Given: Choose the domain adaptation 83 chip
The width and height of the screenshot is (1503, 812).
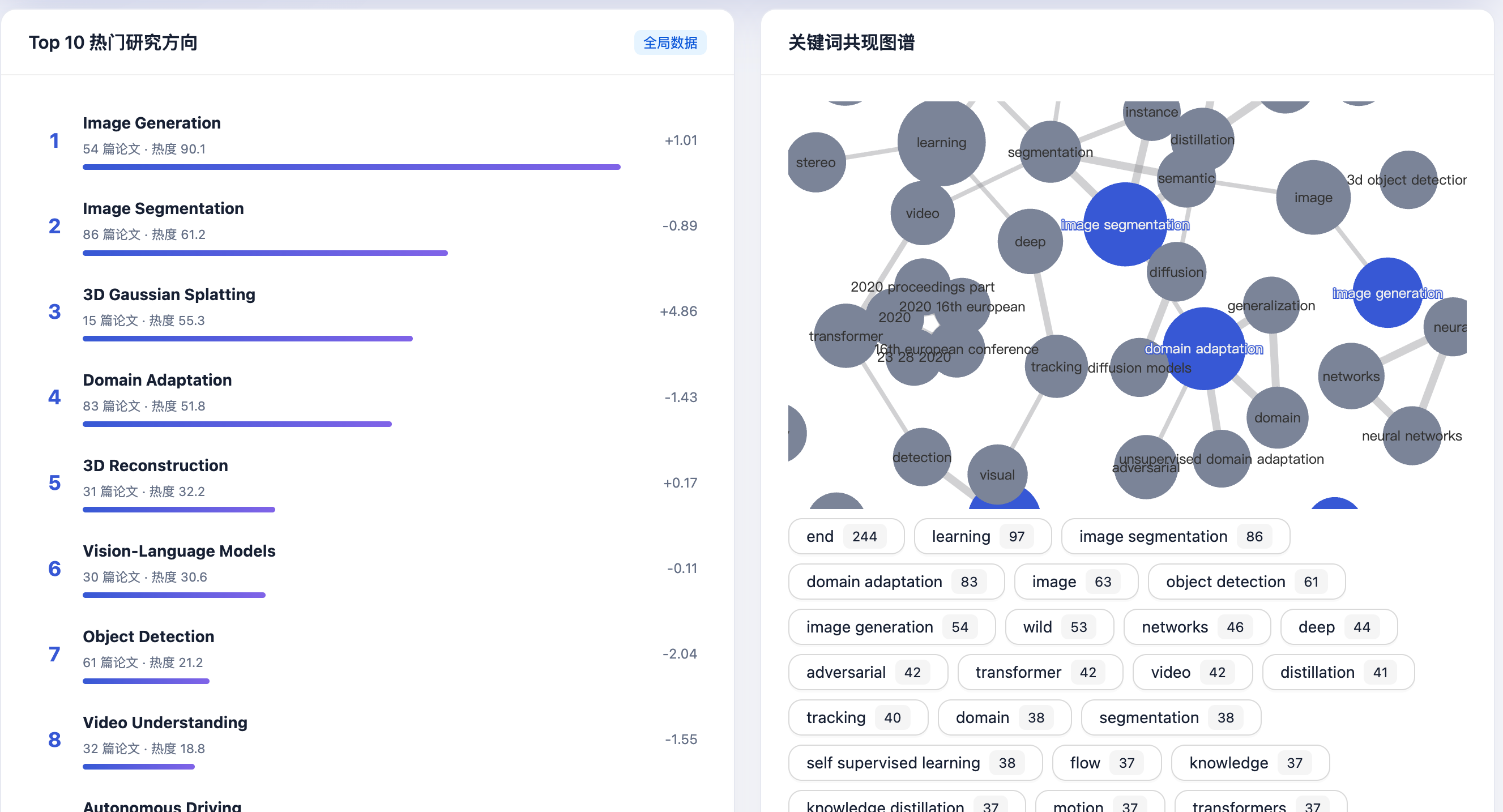Looking at the screenshot, I should [x=896, y=582].
